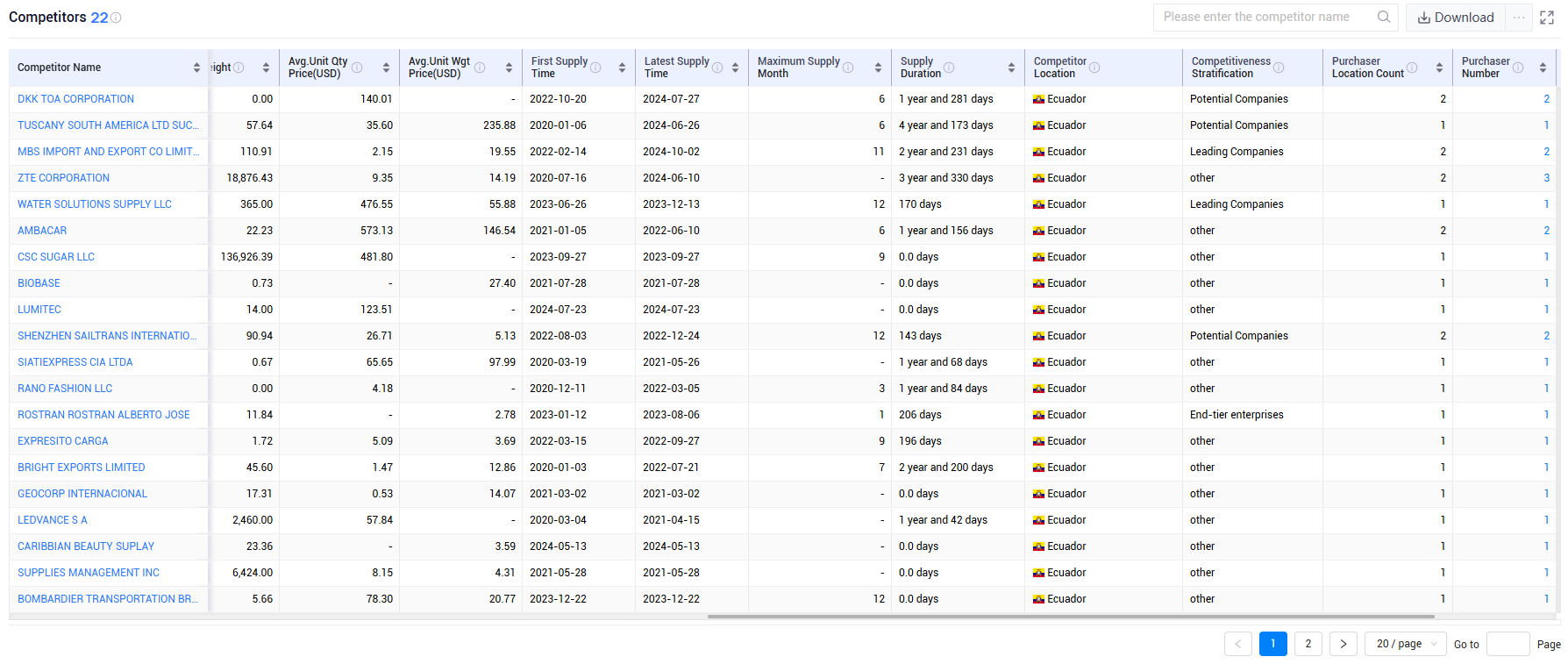This screenshot has height=664, width=1568.
Task: Click the info icon for Supply Duration
Action: pyautogui.click(x=949, y=68)
